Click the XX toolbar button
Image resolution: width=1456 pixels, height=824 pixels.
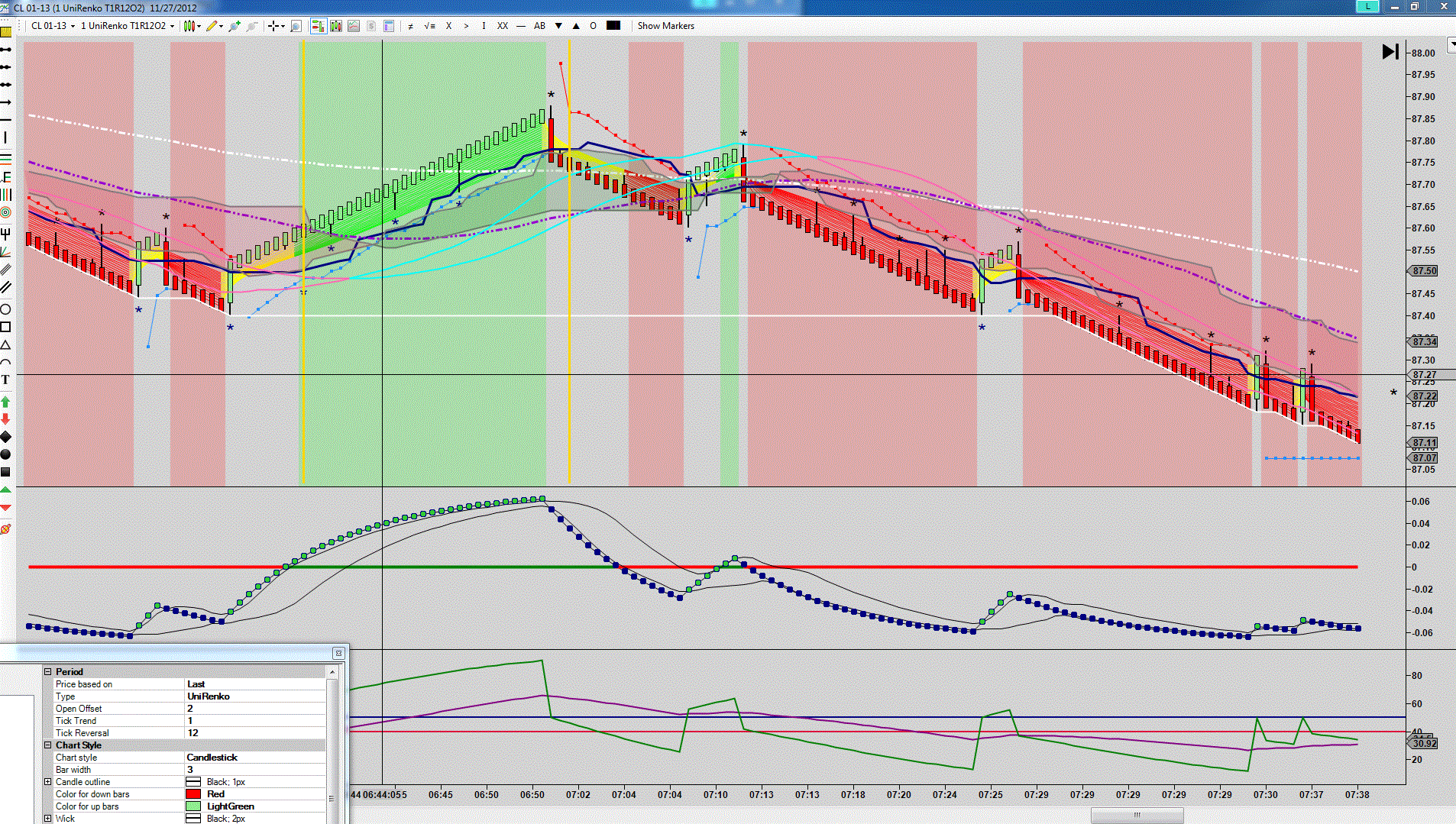coord(503,26)
